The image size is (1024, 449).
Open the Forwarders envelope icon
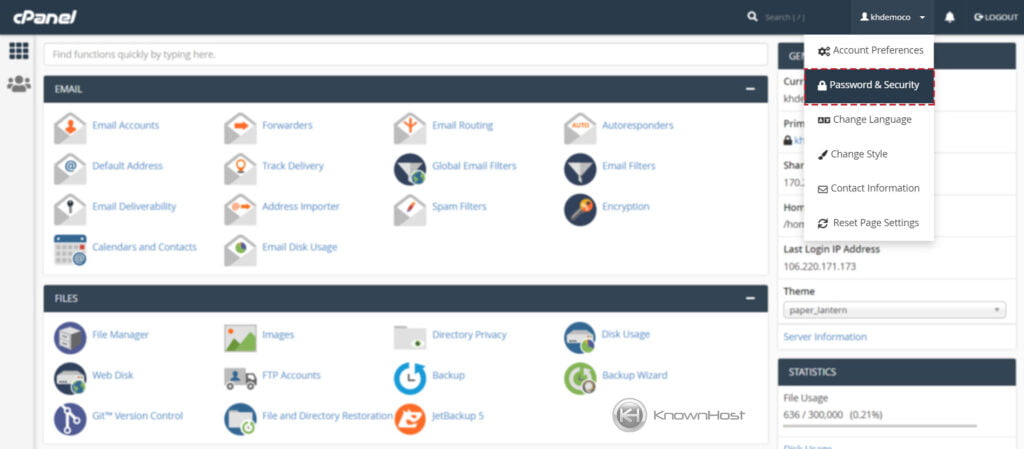240,129
